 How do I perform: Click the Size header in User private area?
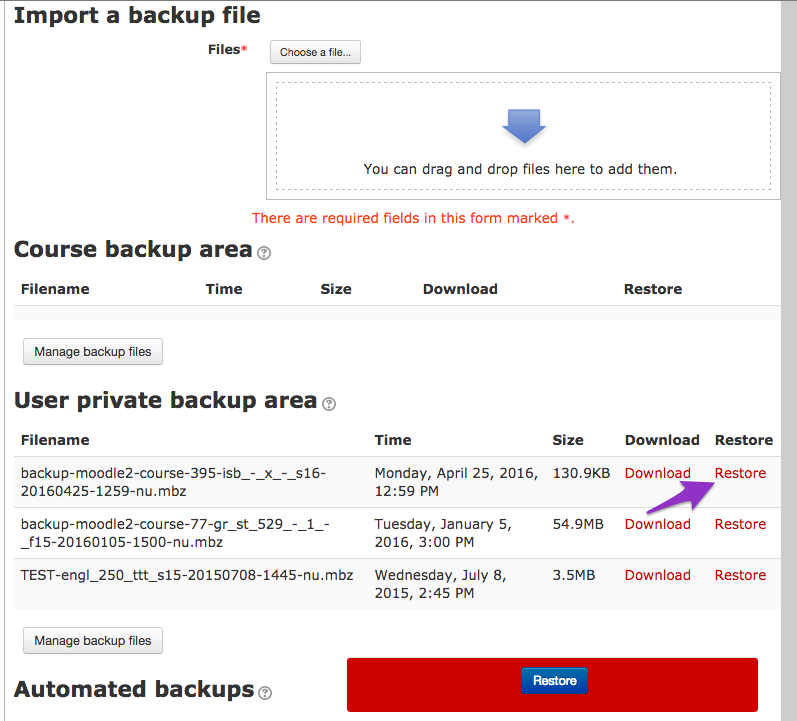pyautogui.click(x=568, y=440)
